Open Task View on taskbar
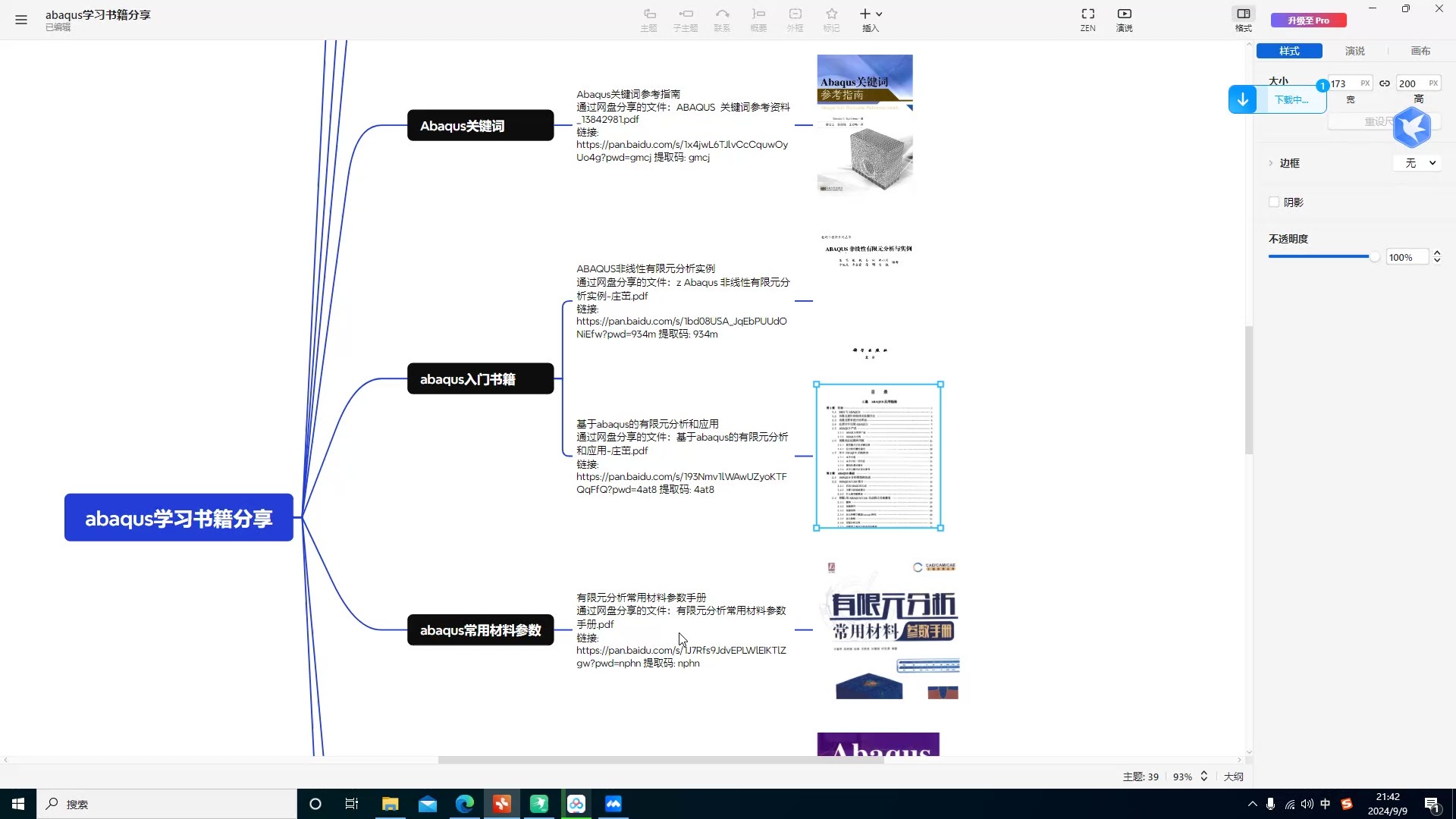Image resolution: width=1456 pixels, height=819 pixels. coord(352,804)
